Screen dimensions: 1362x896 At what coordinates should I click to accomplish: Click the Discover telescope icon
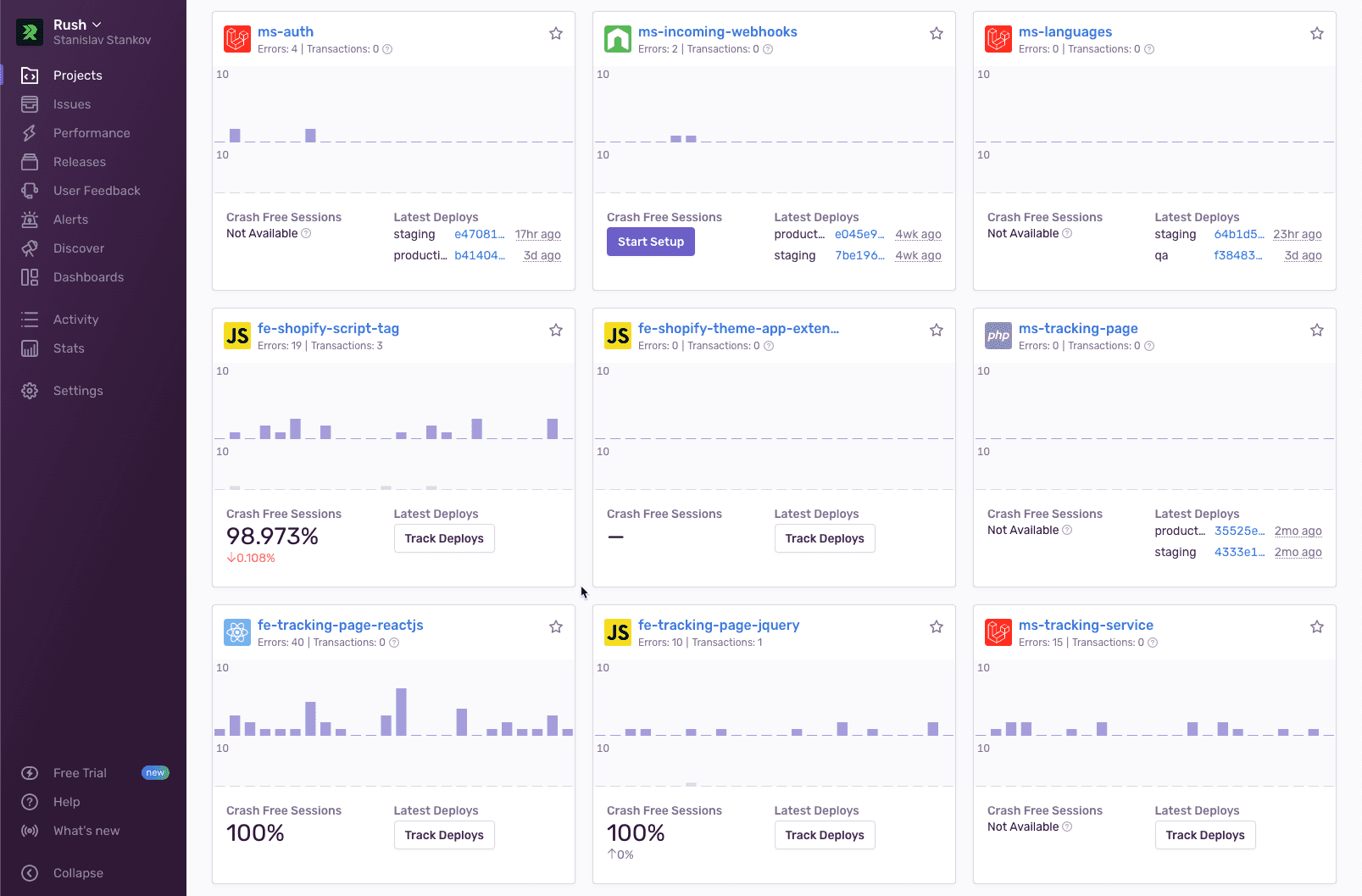click(30, 248)
